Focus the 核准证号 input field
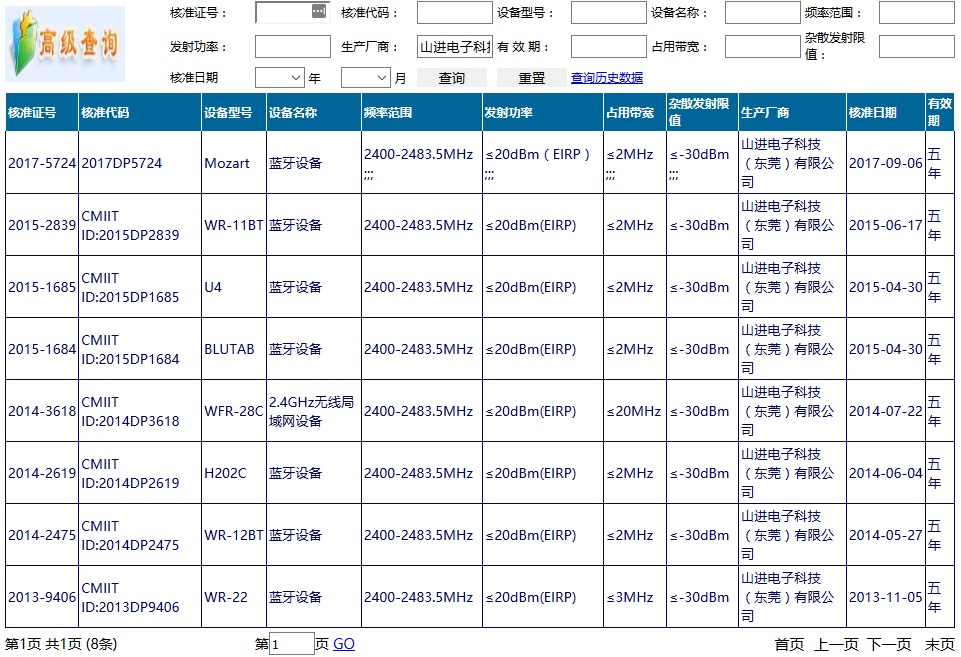This screenshot has height=657, width=961. pos(292,12)
